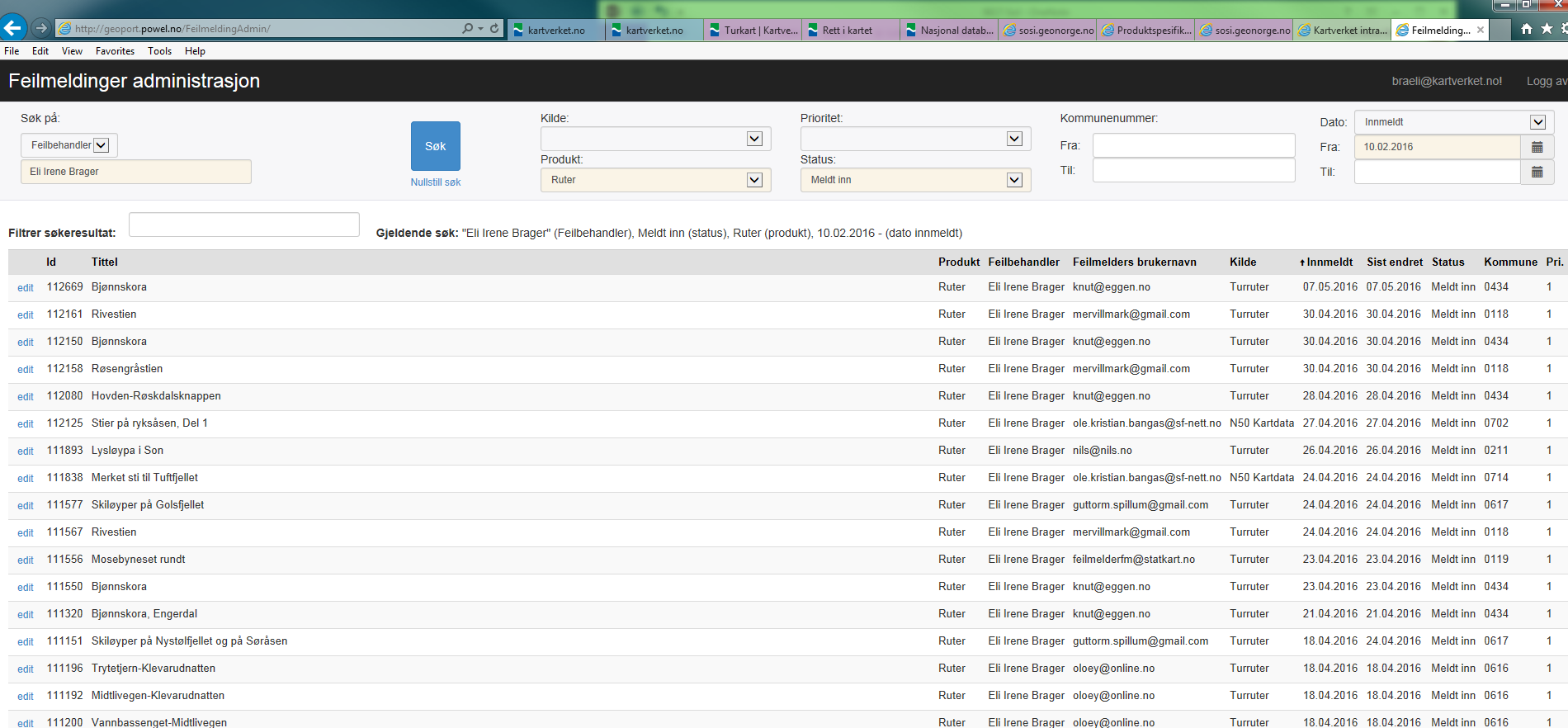This screenshot has height=728, width=1568.
Task: Switch to Rett i kartet tab
Action: pyautogui.click(x=851, y=30)
